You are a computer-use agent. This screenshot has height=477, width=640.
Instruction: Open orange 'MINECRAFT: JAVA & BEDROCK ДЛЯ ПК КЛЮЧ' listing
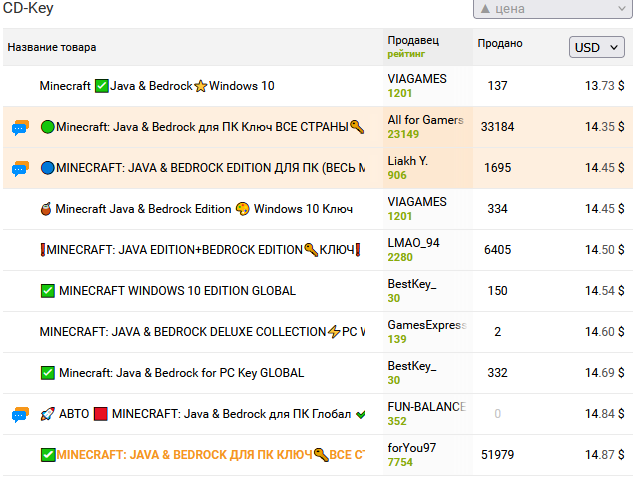[203, 455]
